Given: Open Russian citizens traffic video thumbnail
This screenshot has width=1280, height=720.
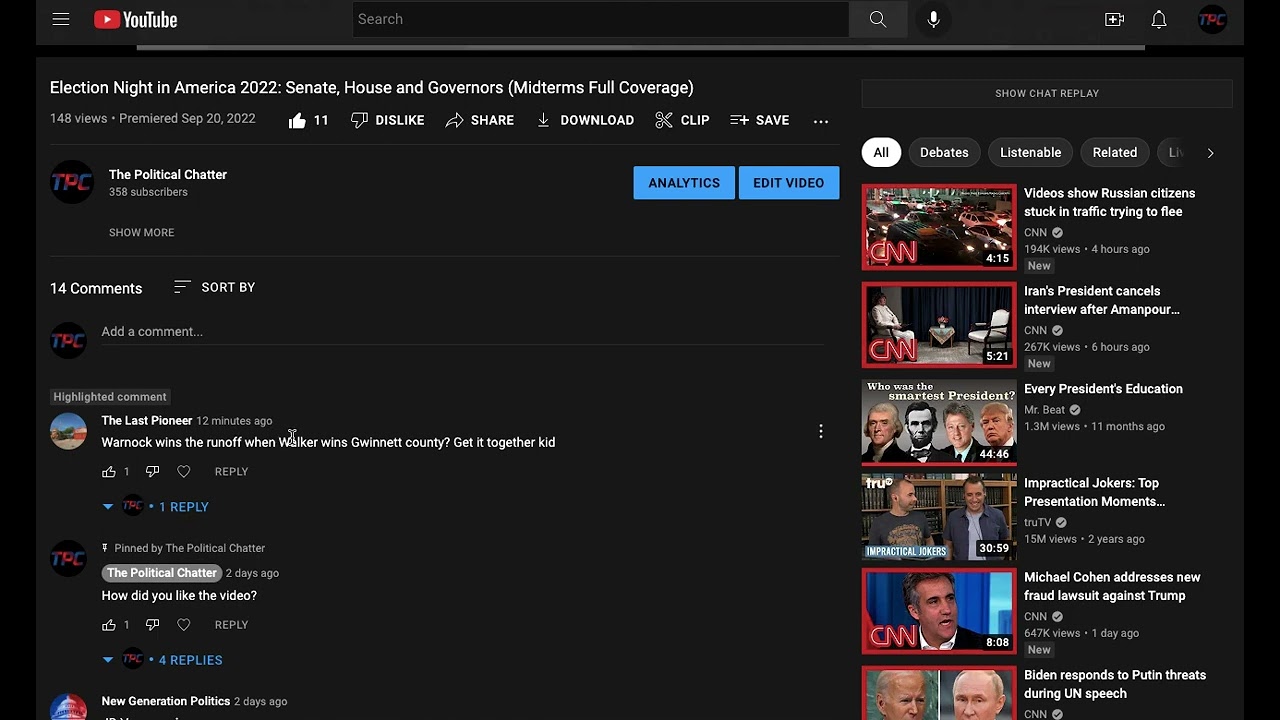Looking at the screenshot, I should coord(939,227).
